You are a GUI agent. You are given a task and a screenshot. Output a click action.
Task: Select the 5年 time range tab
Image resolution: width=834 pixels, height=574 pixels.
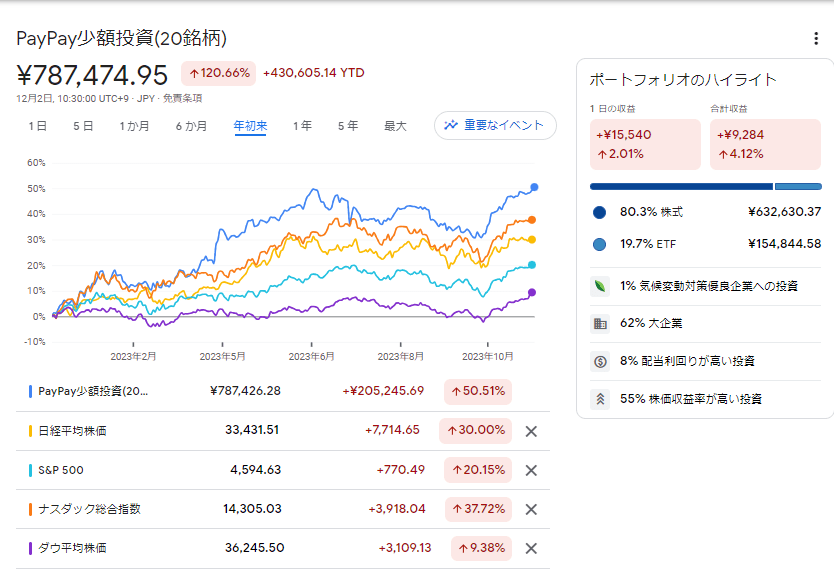pyautogui.click(x=347, y=126)
